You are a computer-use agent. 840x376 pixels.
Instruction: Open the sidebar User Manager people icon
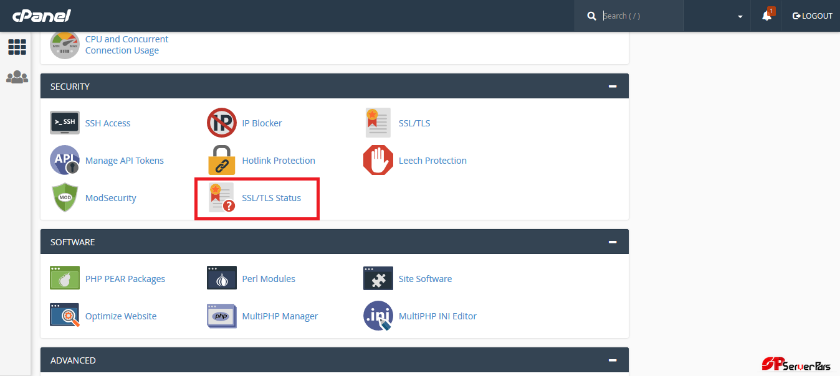click(x=17, y=77)
